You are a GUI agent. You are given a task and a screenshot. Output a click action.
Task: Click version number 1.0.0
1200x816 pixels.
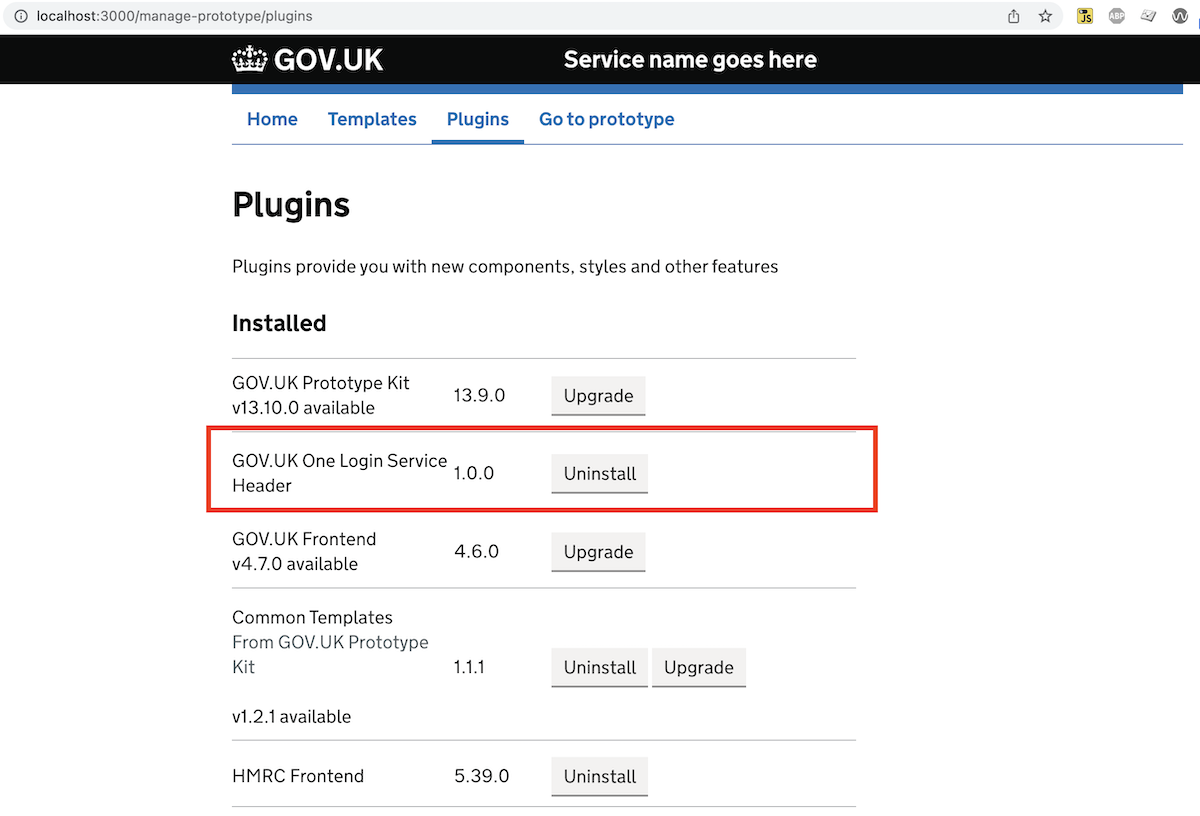(474, 473)
